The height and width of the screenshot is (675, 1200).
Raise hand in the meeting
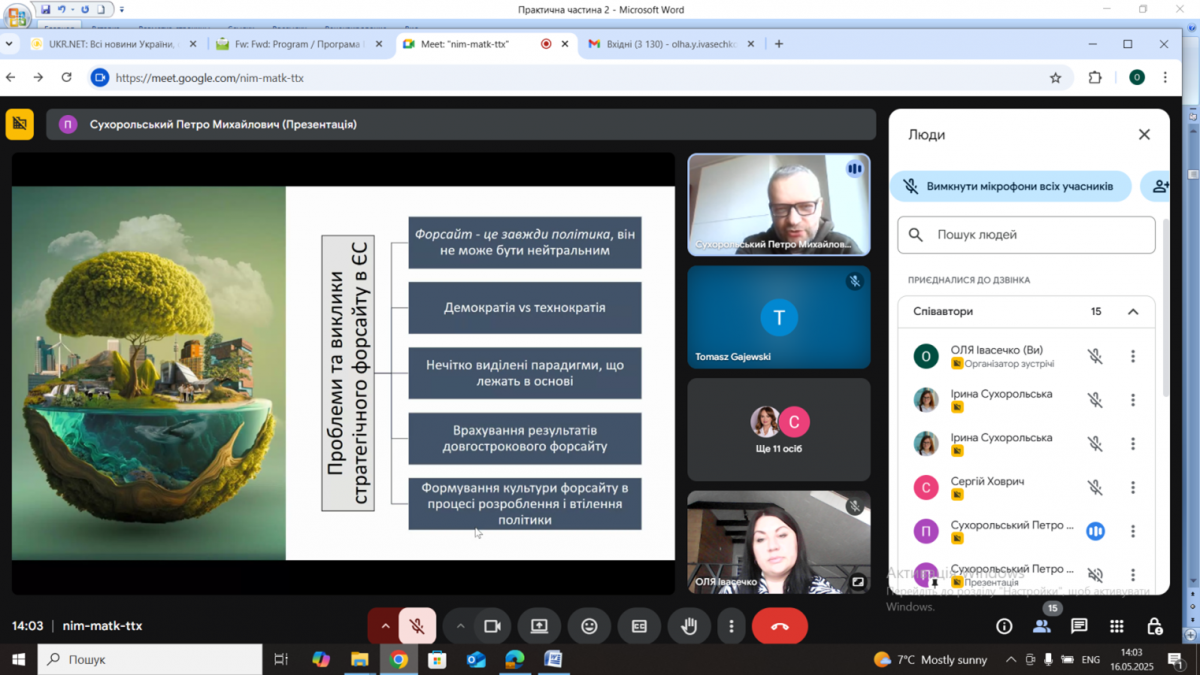pos(689,626)
